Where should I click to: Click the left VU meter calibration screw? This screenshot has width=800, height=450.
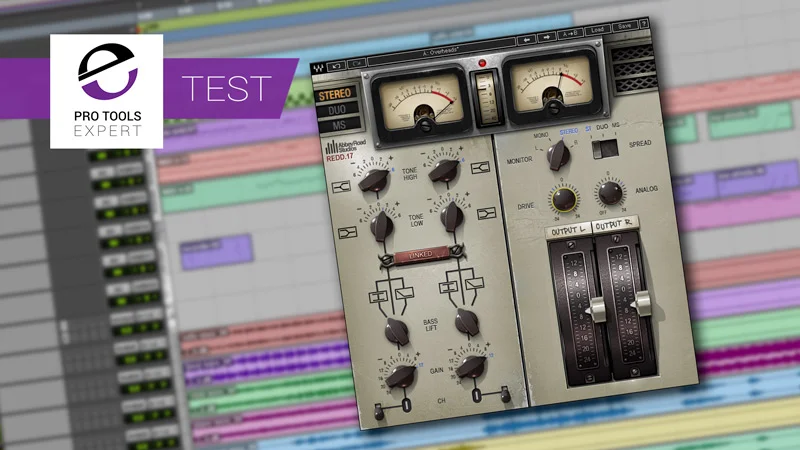[424, 126]
